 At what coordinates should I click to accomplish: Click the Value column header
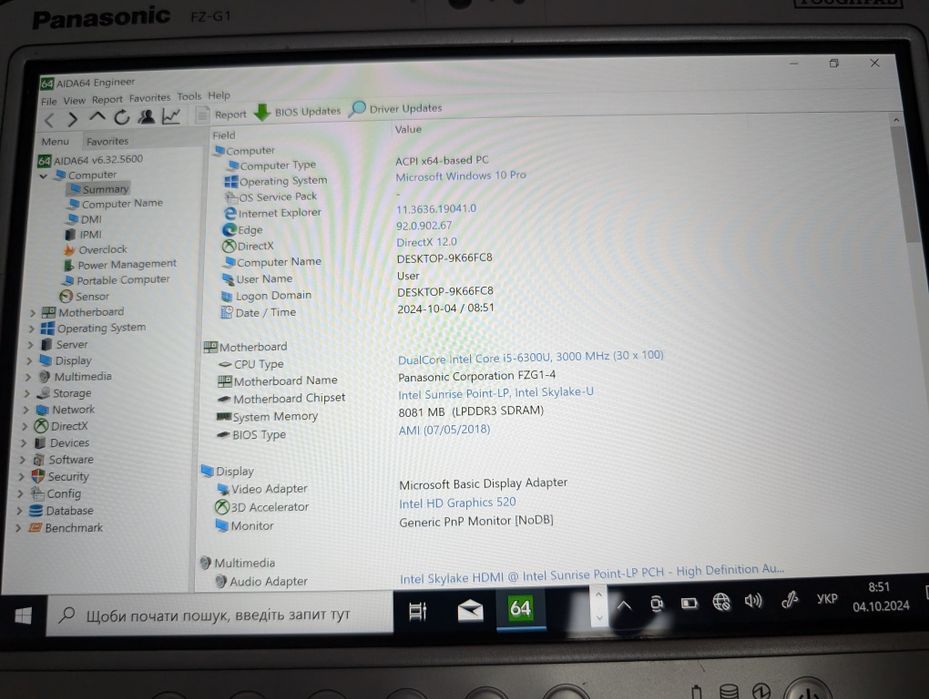click(408, 129)
